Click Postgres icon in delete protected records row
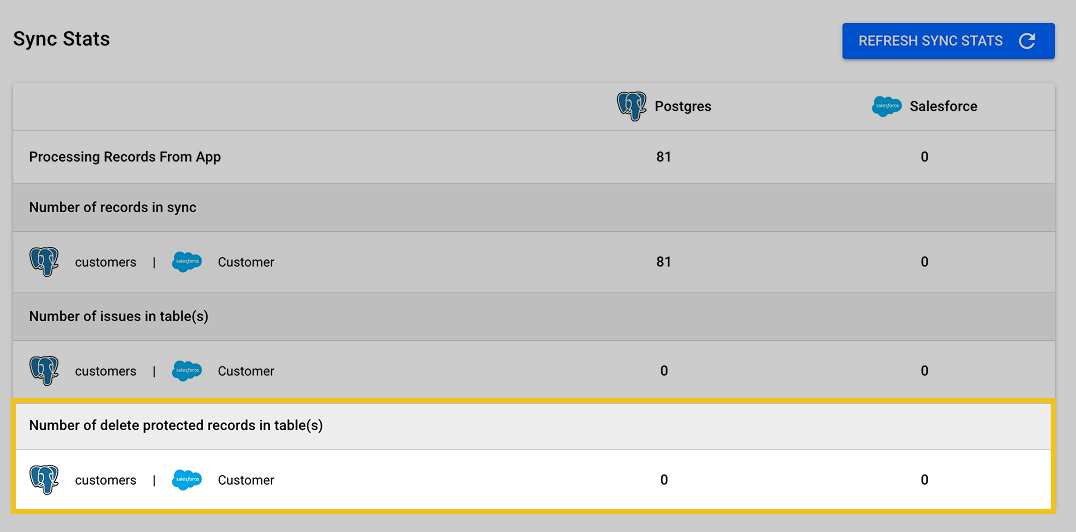1076x532 pixels. pos(44,480)
